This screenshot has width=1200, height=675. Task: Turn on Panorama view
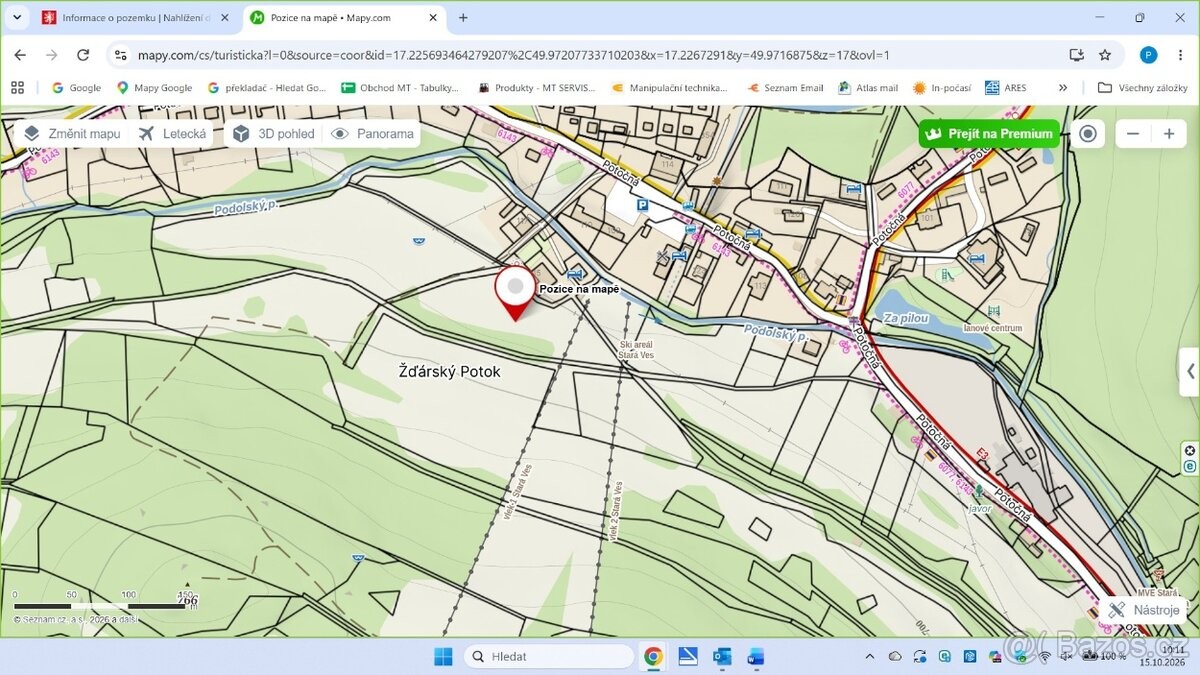(373, 134)
